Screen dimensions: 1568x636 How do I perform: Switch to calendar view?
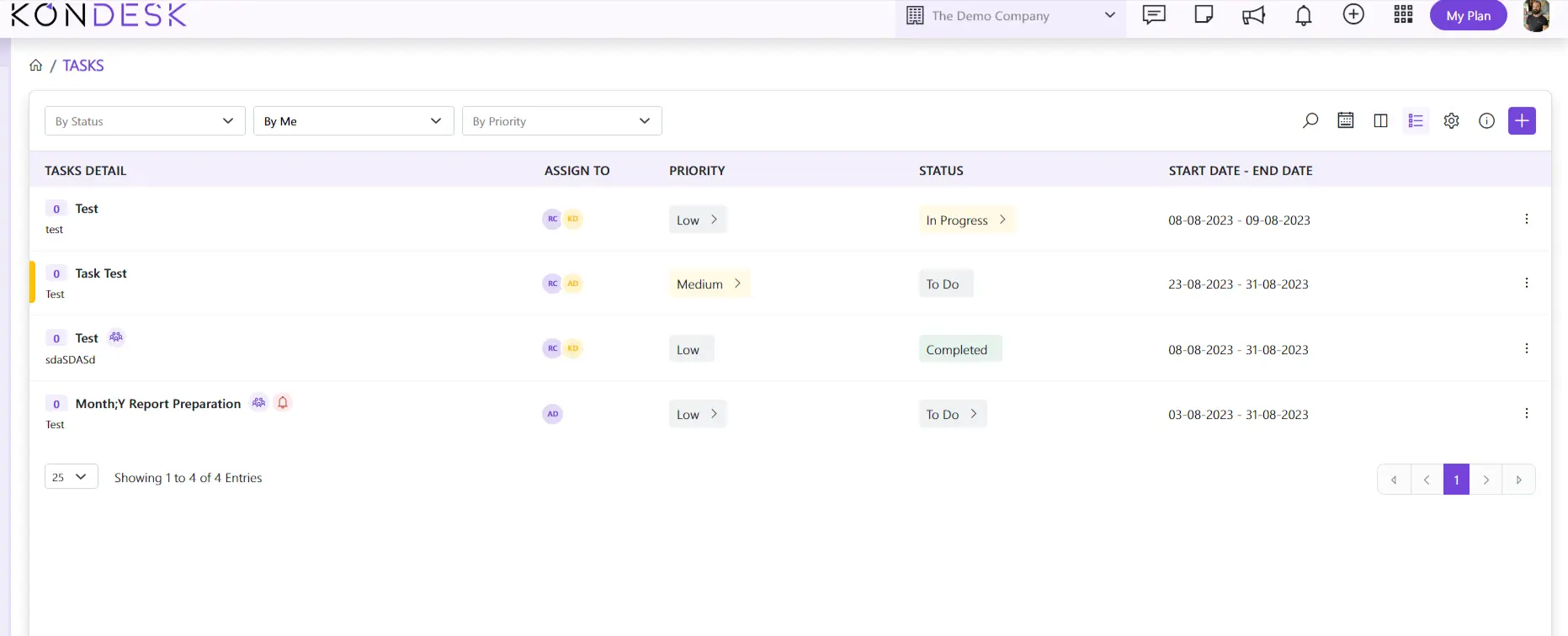click(1346, 121)
